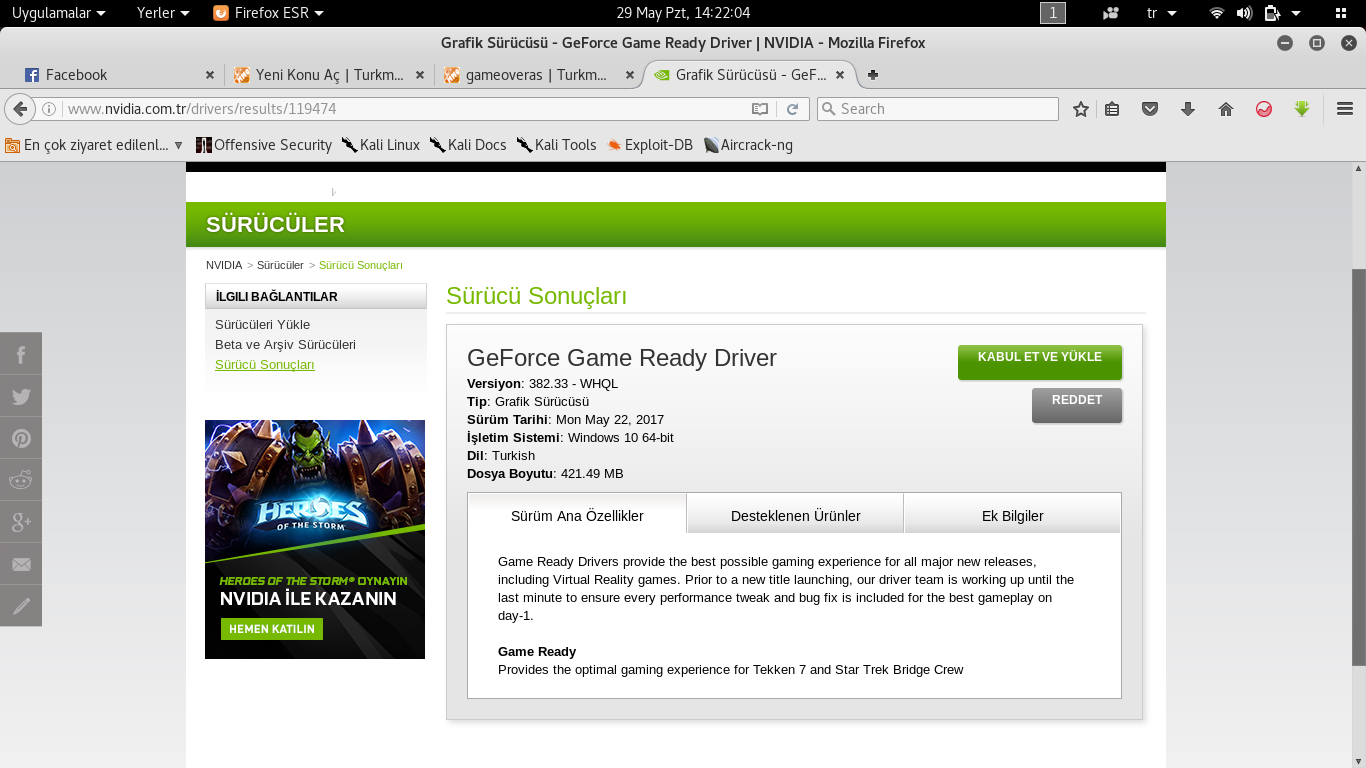Close the gameoveras tab
The image size is (1366, 768).
630,75
